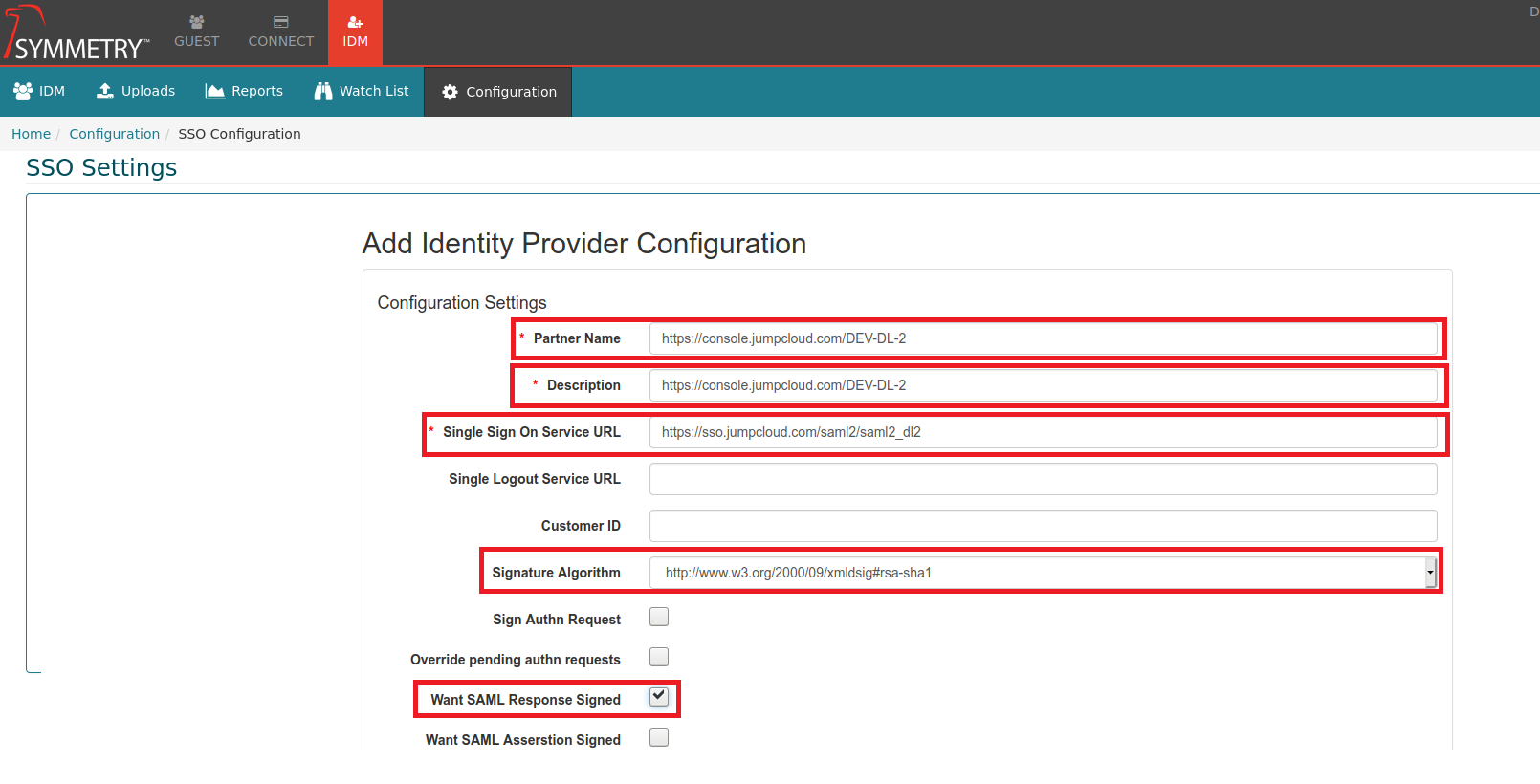Viewport: 1540px width, 784px height.
Task: Click the Configuration gear icon
Action: click(450, 92)
